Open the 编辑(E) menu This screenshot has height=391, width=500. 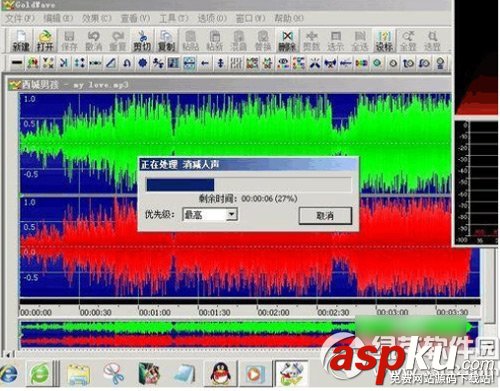click(58, 18)
